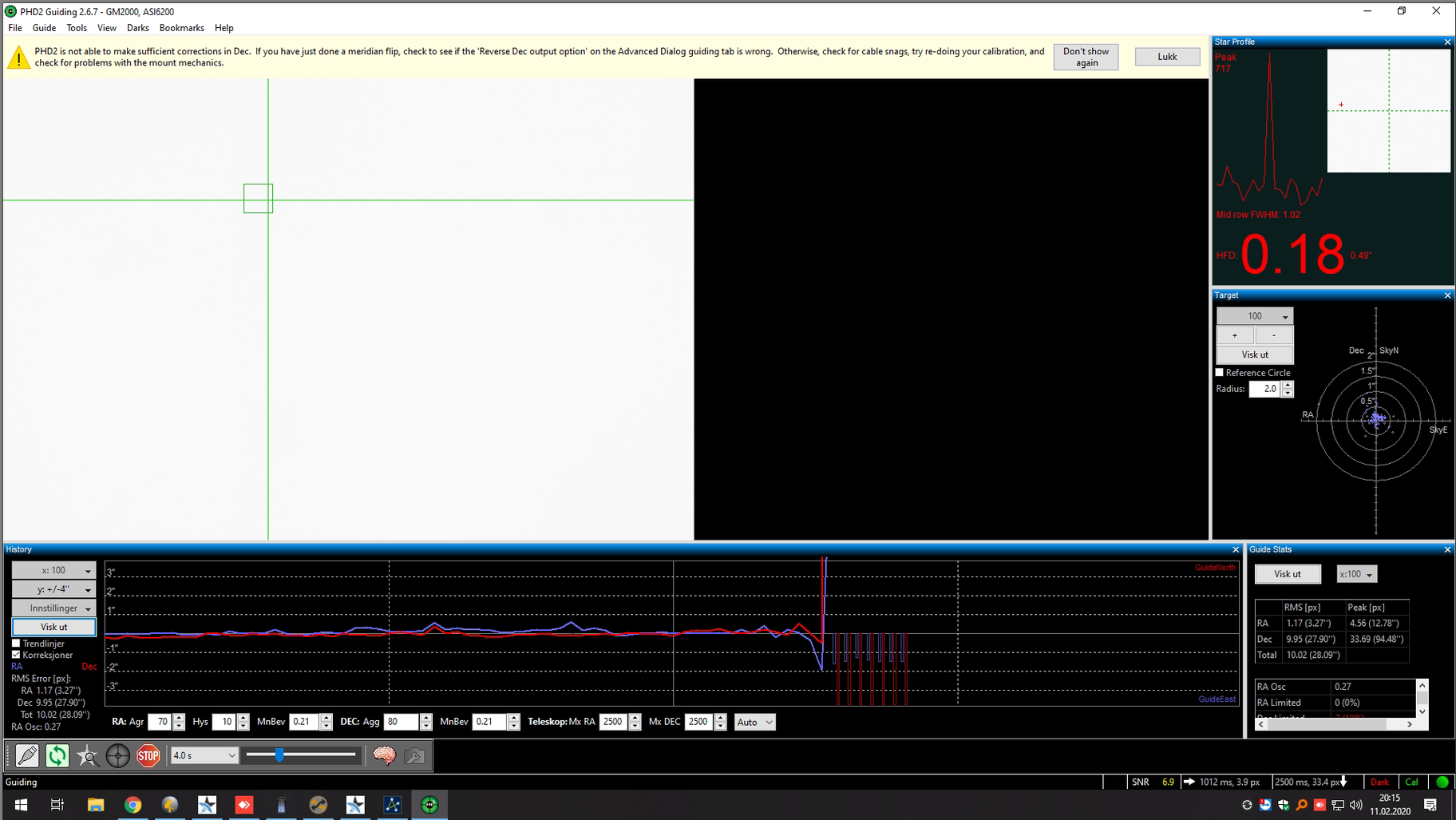Open the Auto Dec guide mode dropdown

click(x=754, y=722)
